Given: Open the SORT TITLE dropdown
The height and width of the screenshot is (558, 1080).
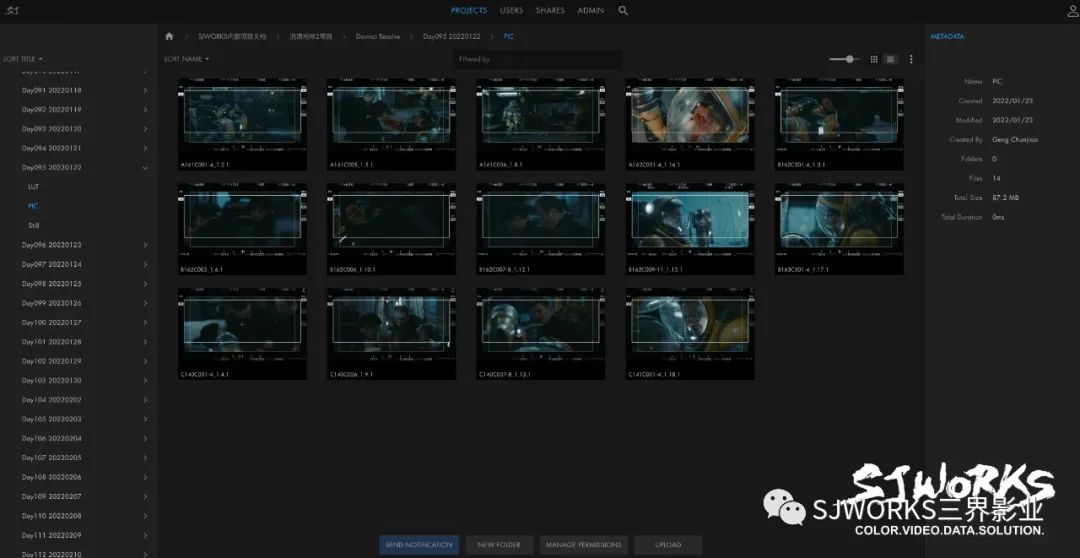Looking at the screenshot, I should coord(23,59).
